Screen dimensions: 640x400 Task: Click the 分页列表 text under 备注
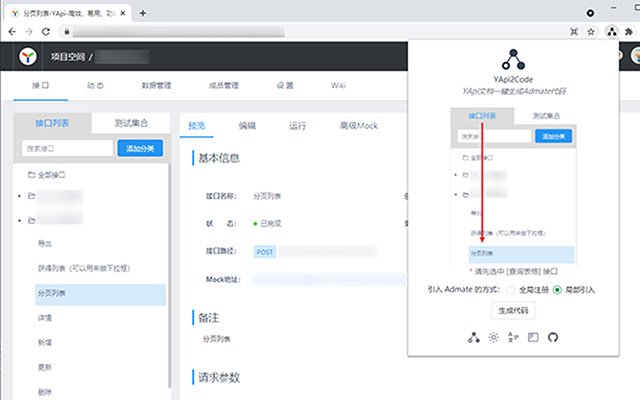[216, 339]
